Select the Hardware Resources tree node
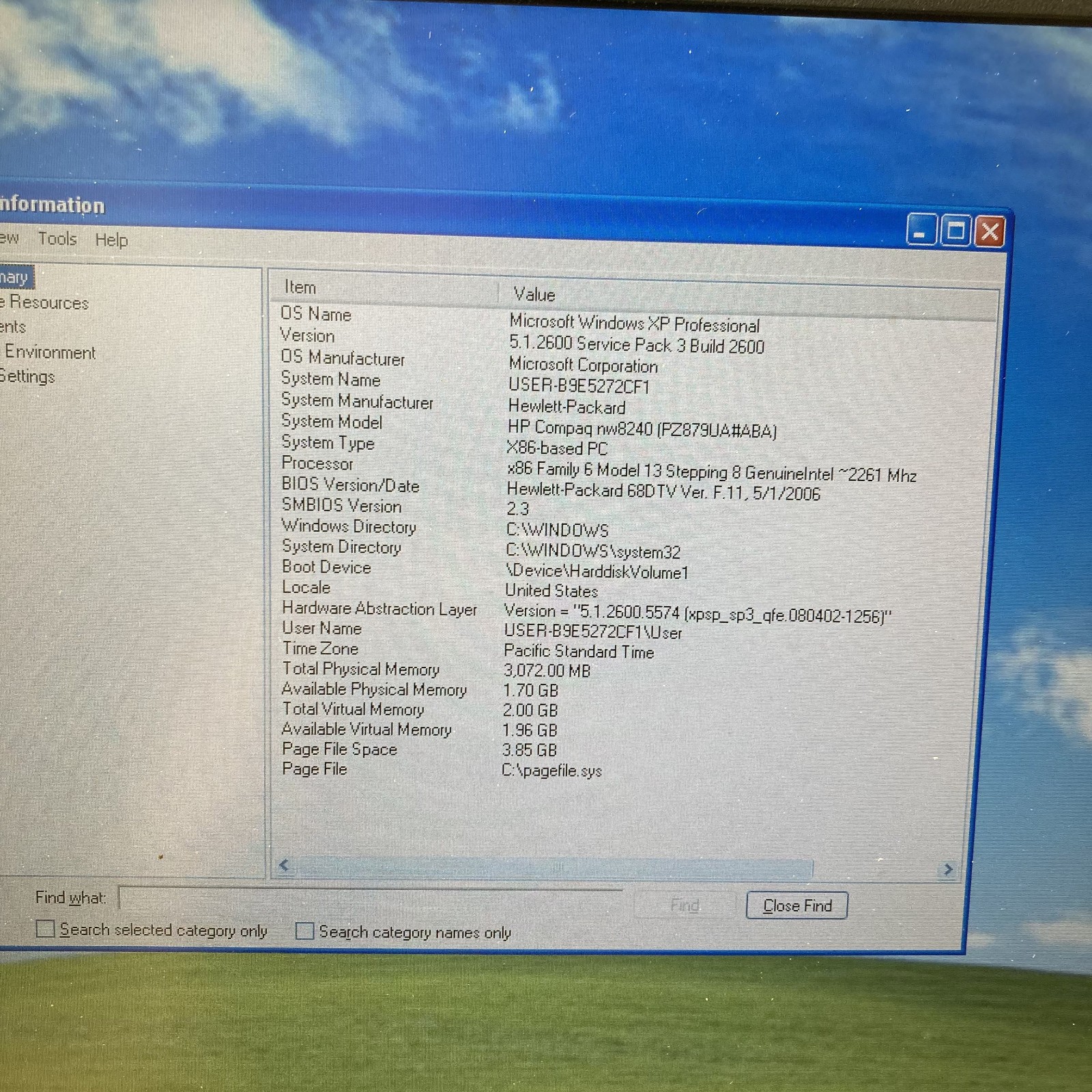Viewport: 1092px width, 1092px height. (44, 302)
